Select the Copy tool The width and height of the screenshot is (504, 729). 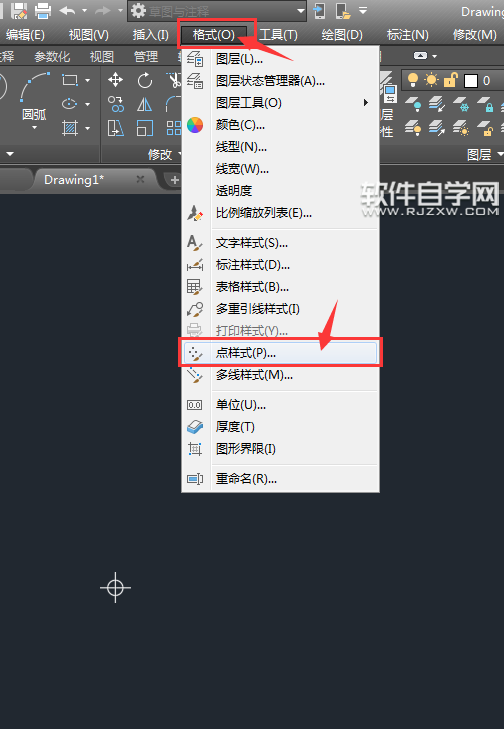(x=116, y=104)
